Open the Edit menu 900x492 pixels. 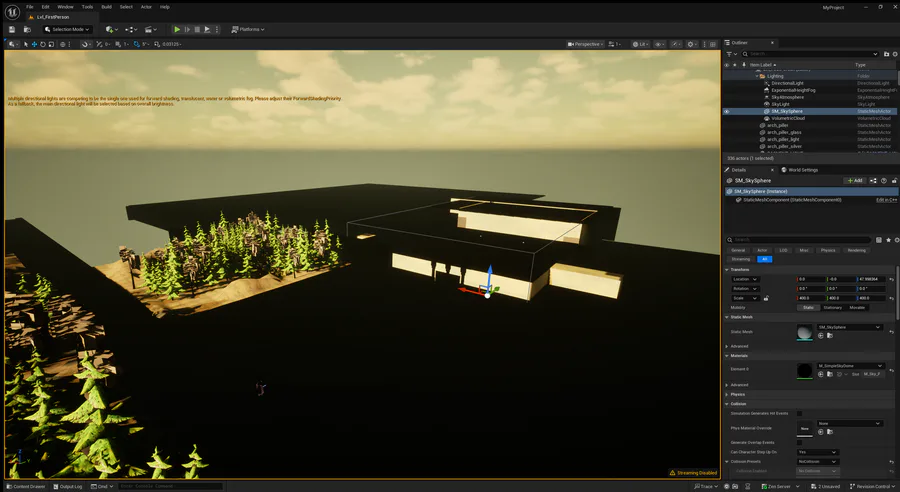[x=45, y=7]
